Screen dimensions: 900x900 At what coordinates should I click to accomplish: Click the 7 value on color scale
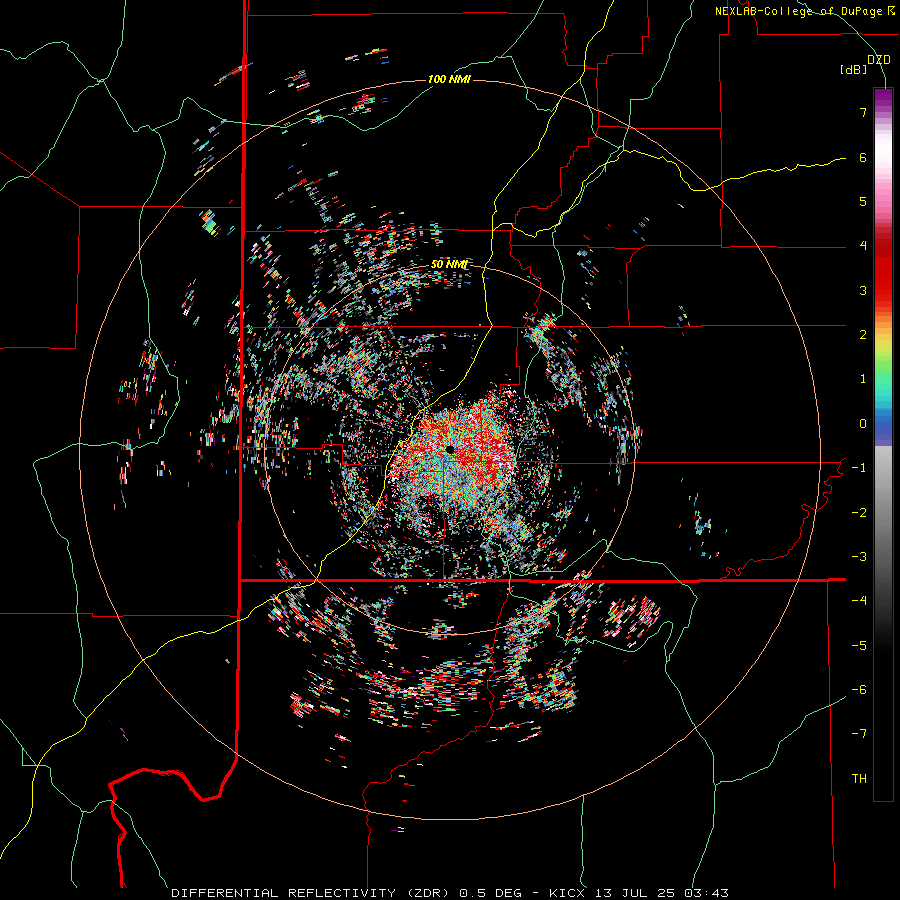[x=863, y=112]
